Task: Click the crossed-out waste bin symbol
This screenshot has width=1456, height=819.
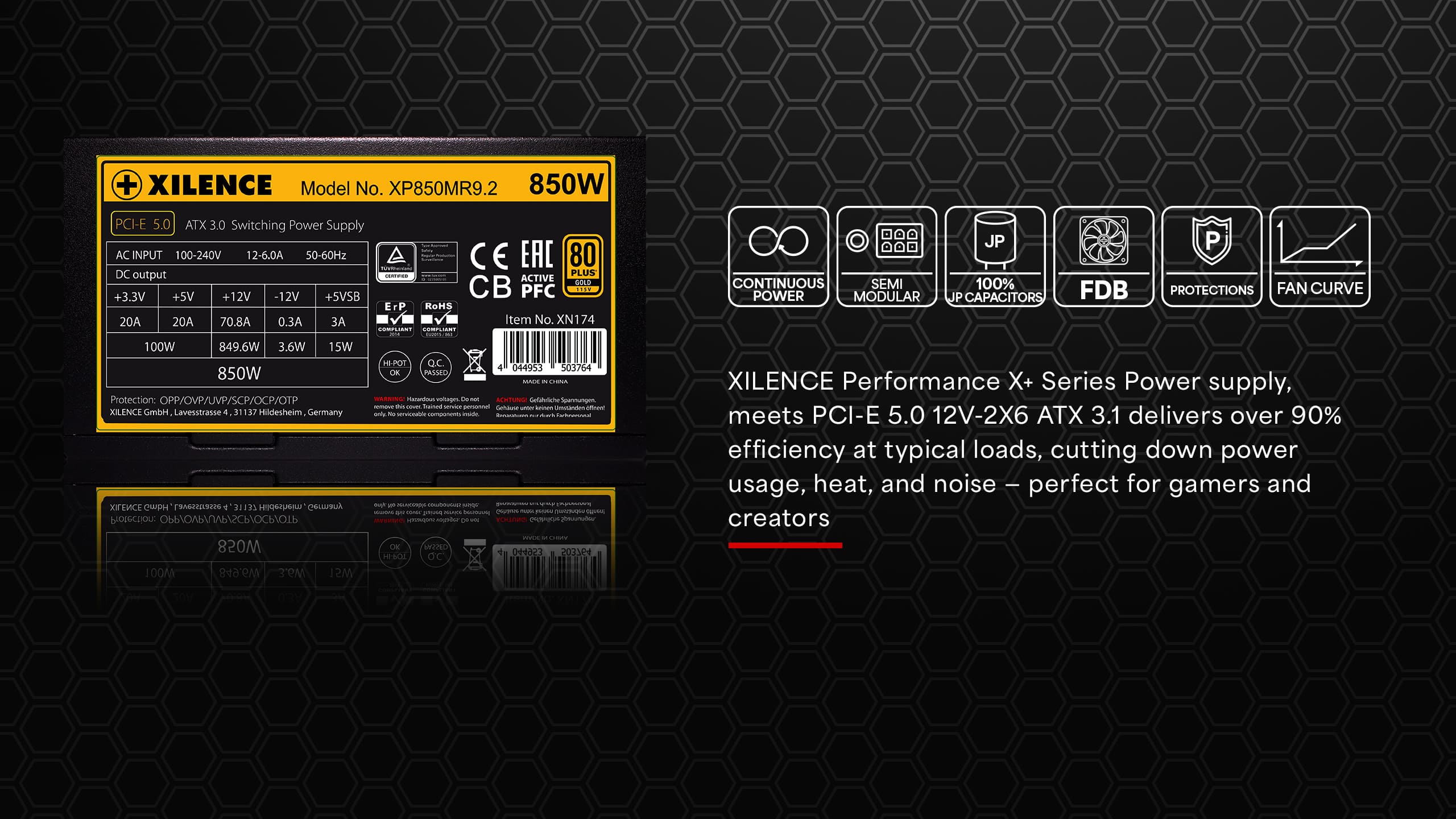Action: pos(474,365)
